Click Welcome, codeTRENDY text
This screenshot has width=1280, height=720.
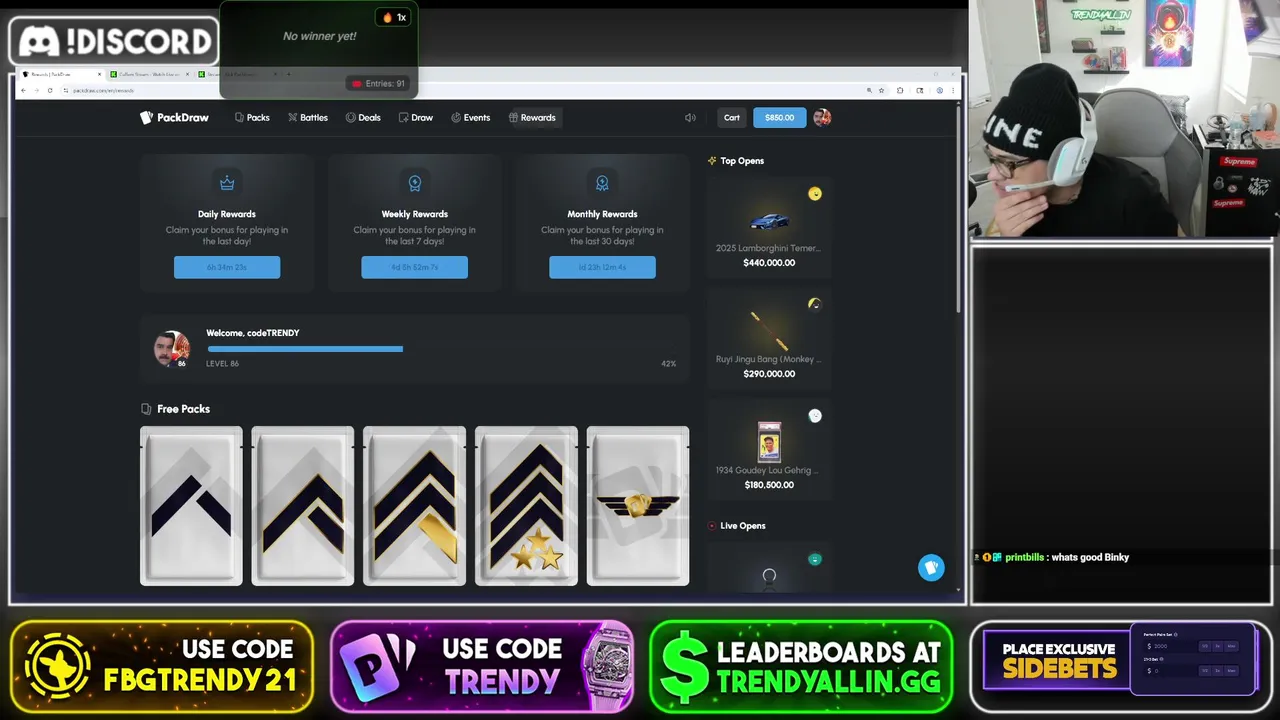[x=253, y=333]
